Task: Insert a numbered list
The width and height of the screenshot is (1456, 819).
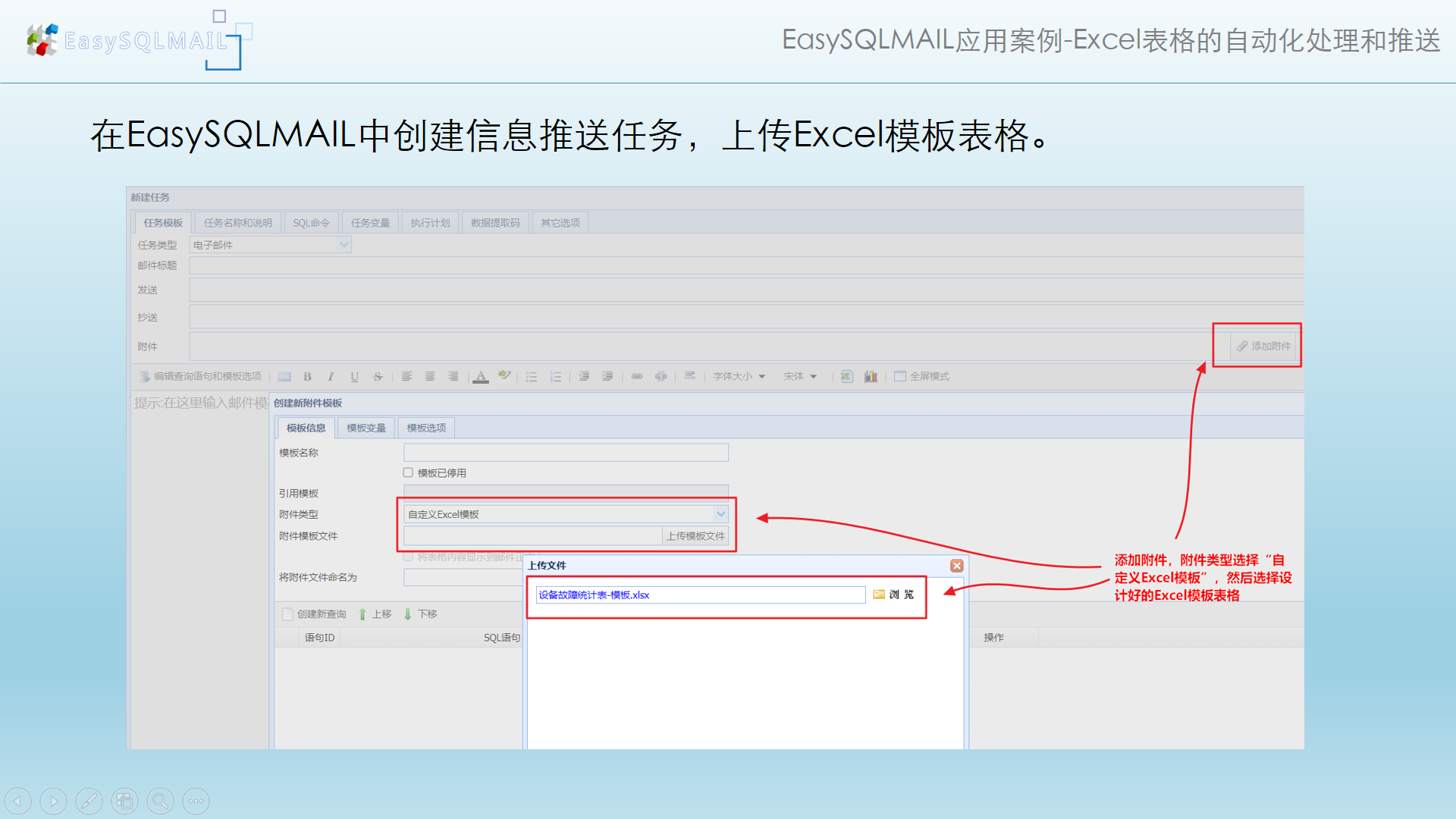Action: pyautogui.click(x=556, y=377)
